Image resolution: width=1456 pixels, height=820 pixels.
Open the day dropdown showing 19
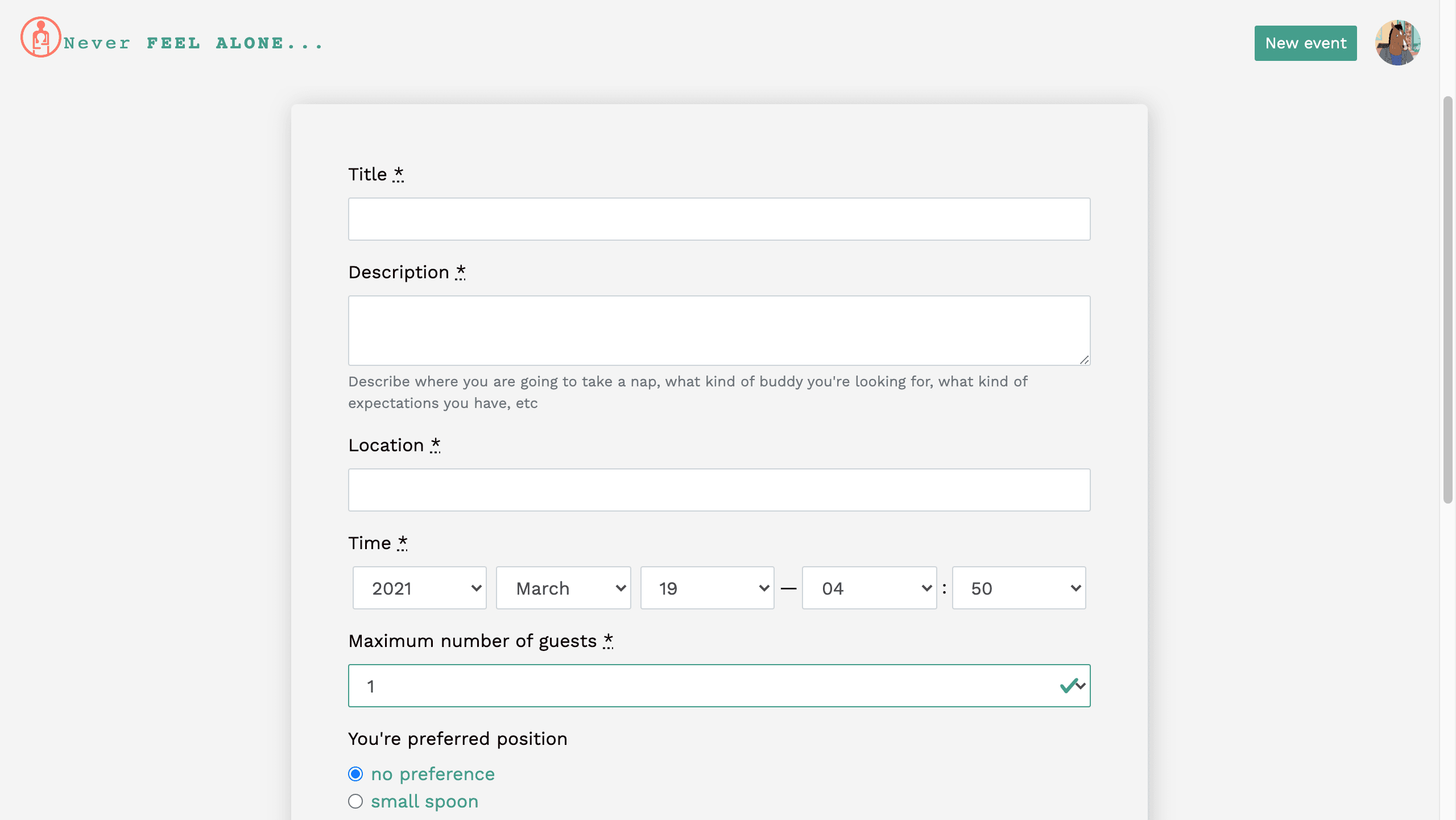[707, 588]
